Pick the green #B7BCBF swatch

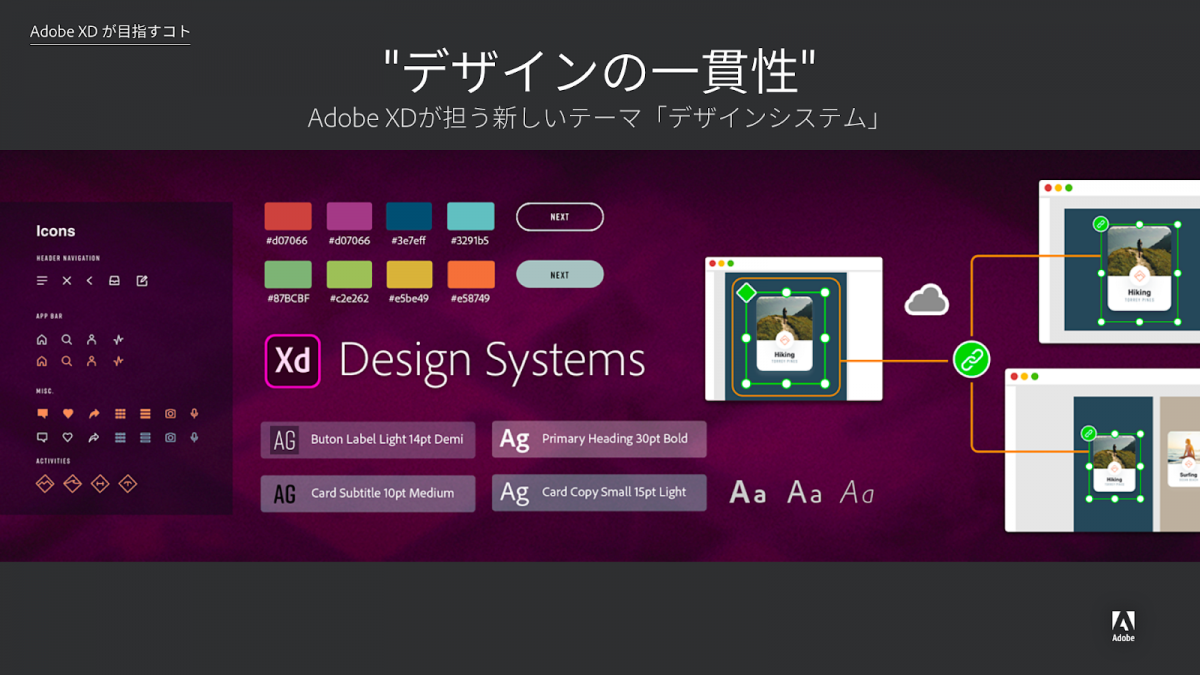(x=288, y=274)
